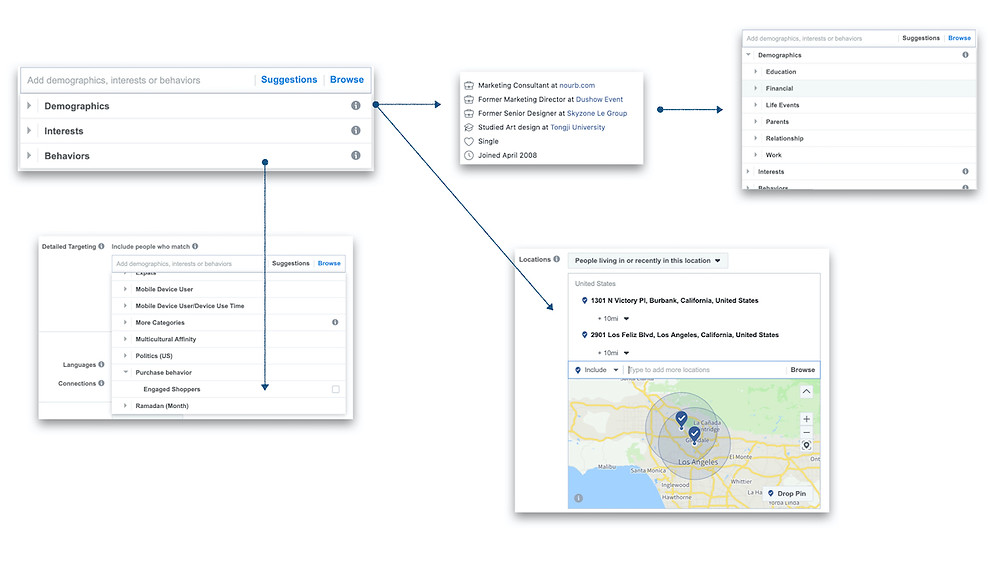Click graduation cap icon beside Studied Art design
Image resolution: width=1000 pixels, height=563 pixels.
[x=469, y=128]
